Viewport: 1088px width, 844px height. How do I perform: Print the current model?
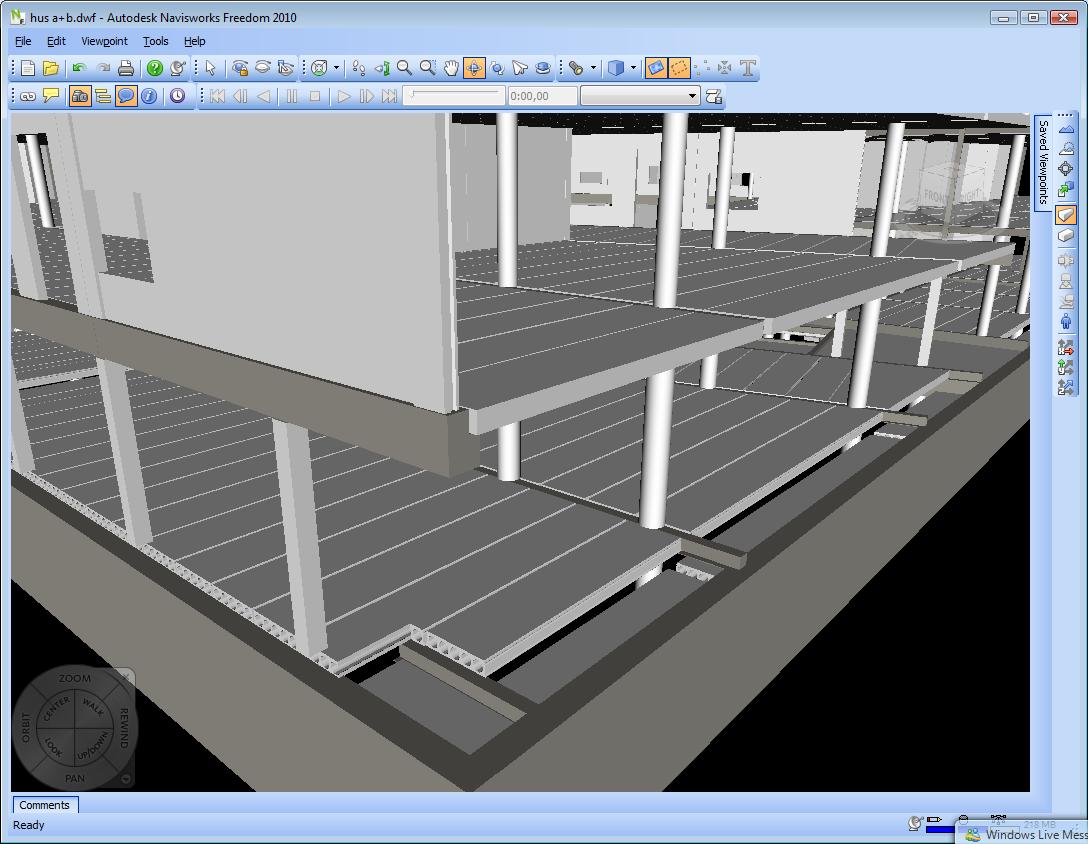tap(124, 68)
